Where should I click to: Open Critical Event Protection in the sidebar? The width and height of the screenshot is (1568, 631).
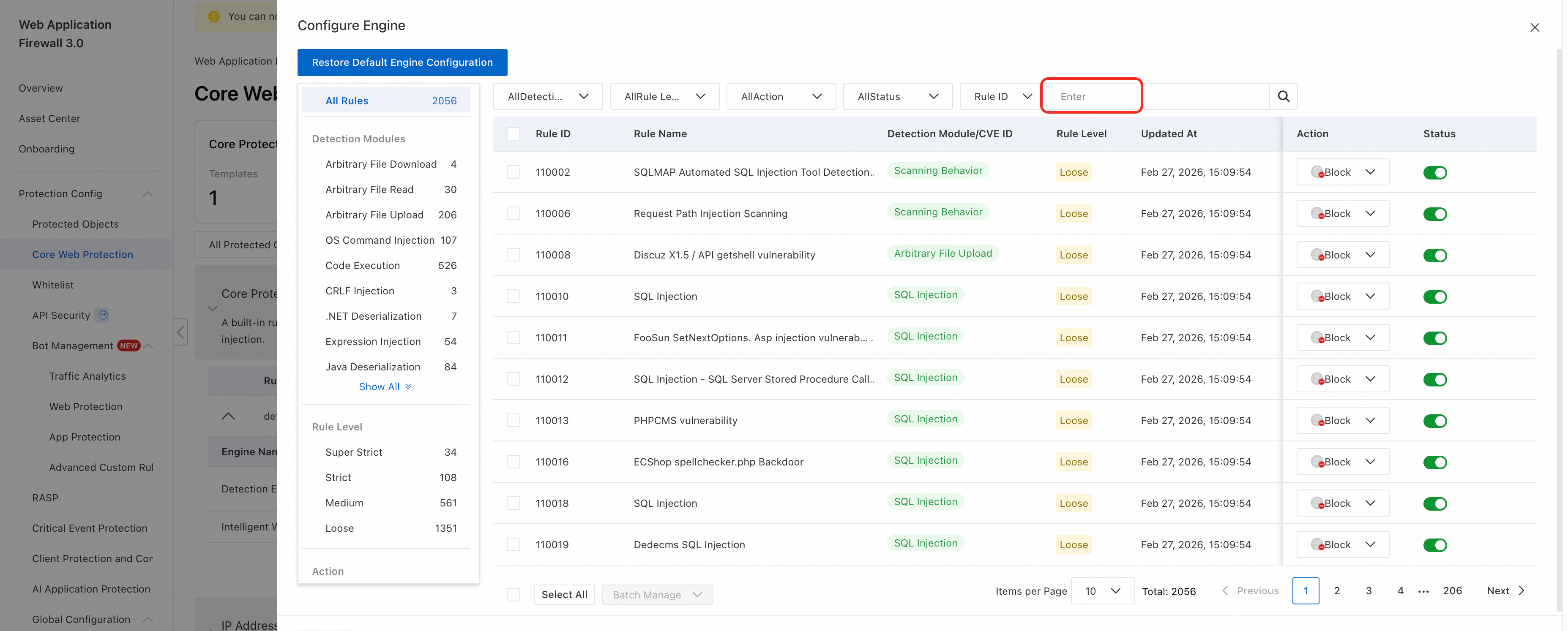pyautogui.click(x=90, y=528)
